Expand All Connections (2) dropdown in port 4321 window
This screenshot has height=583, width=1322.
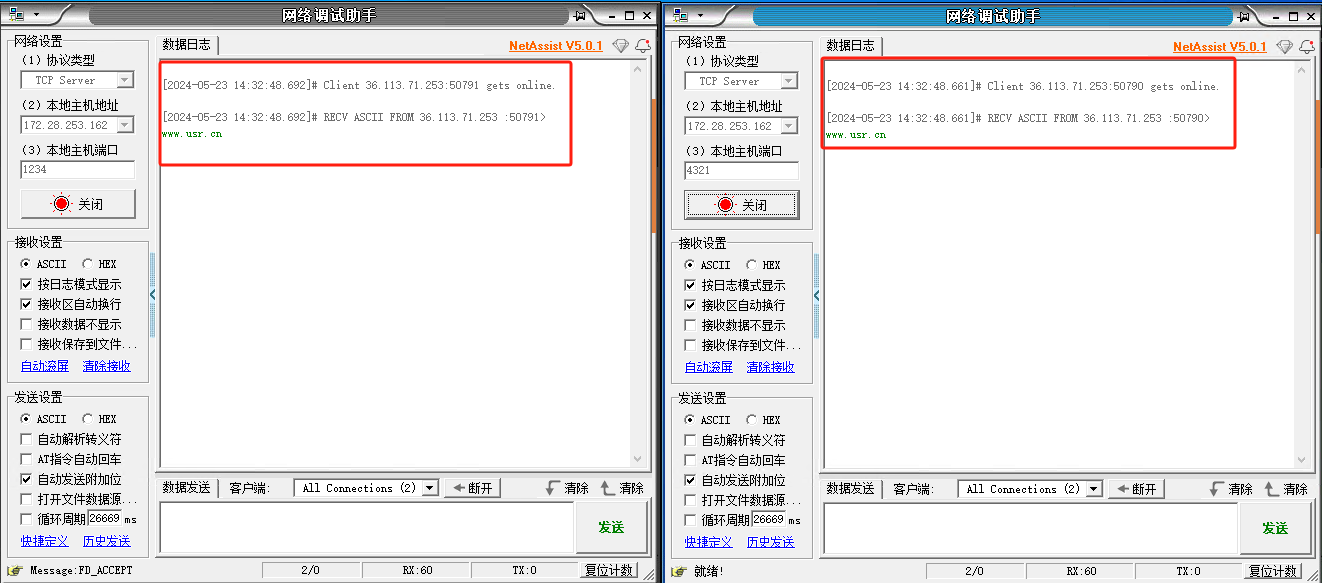1094,489
